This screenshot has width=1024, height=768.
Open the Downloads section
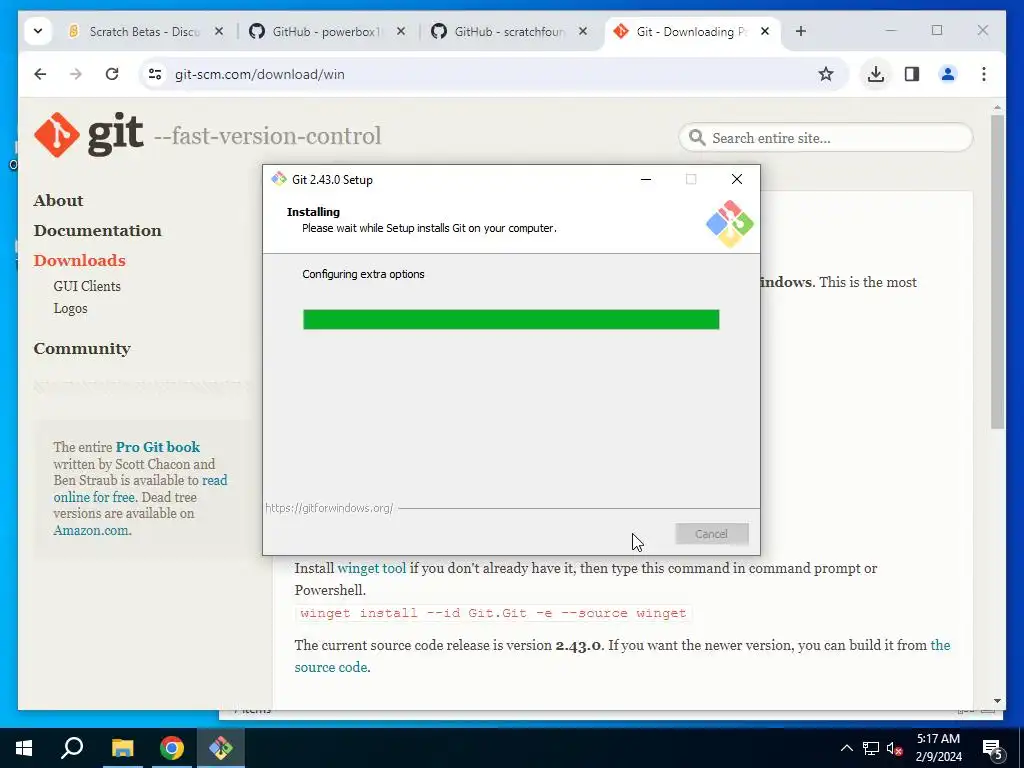(80, 261)
